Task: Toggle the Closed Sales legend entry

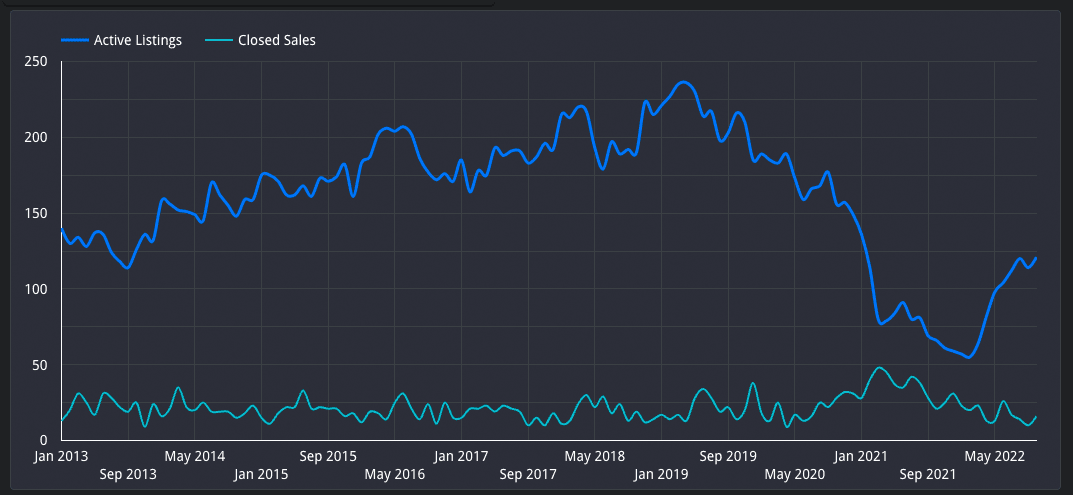Action: click(x=261, y=40)
